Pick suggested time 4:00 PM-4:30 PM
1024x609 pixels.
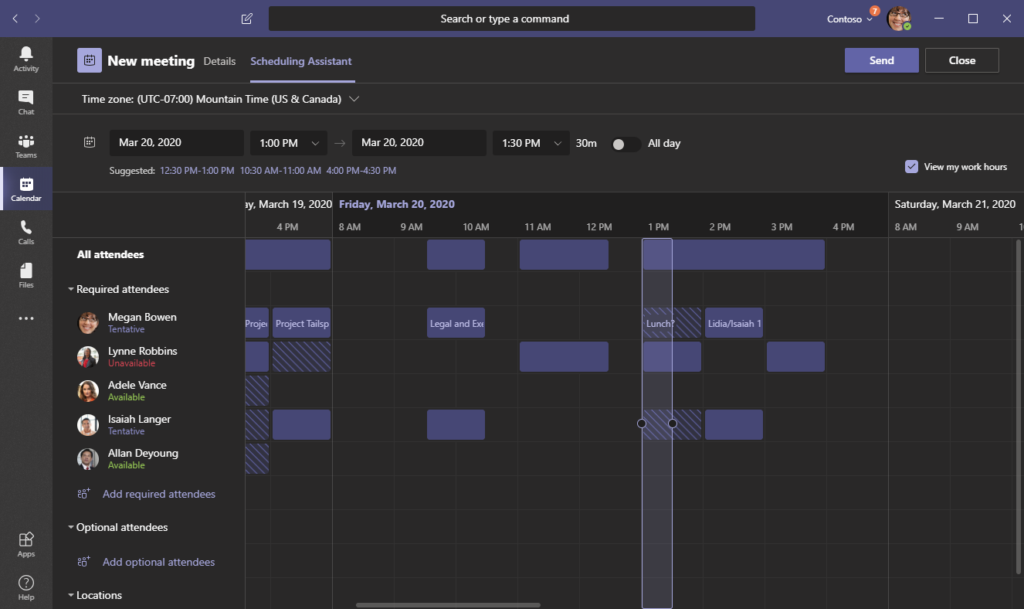click(x=361, y=170)
